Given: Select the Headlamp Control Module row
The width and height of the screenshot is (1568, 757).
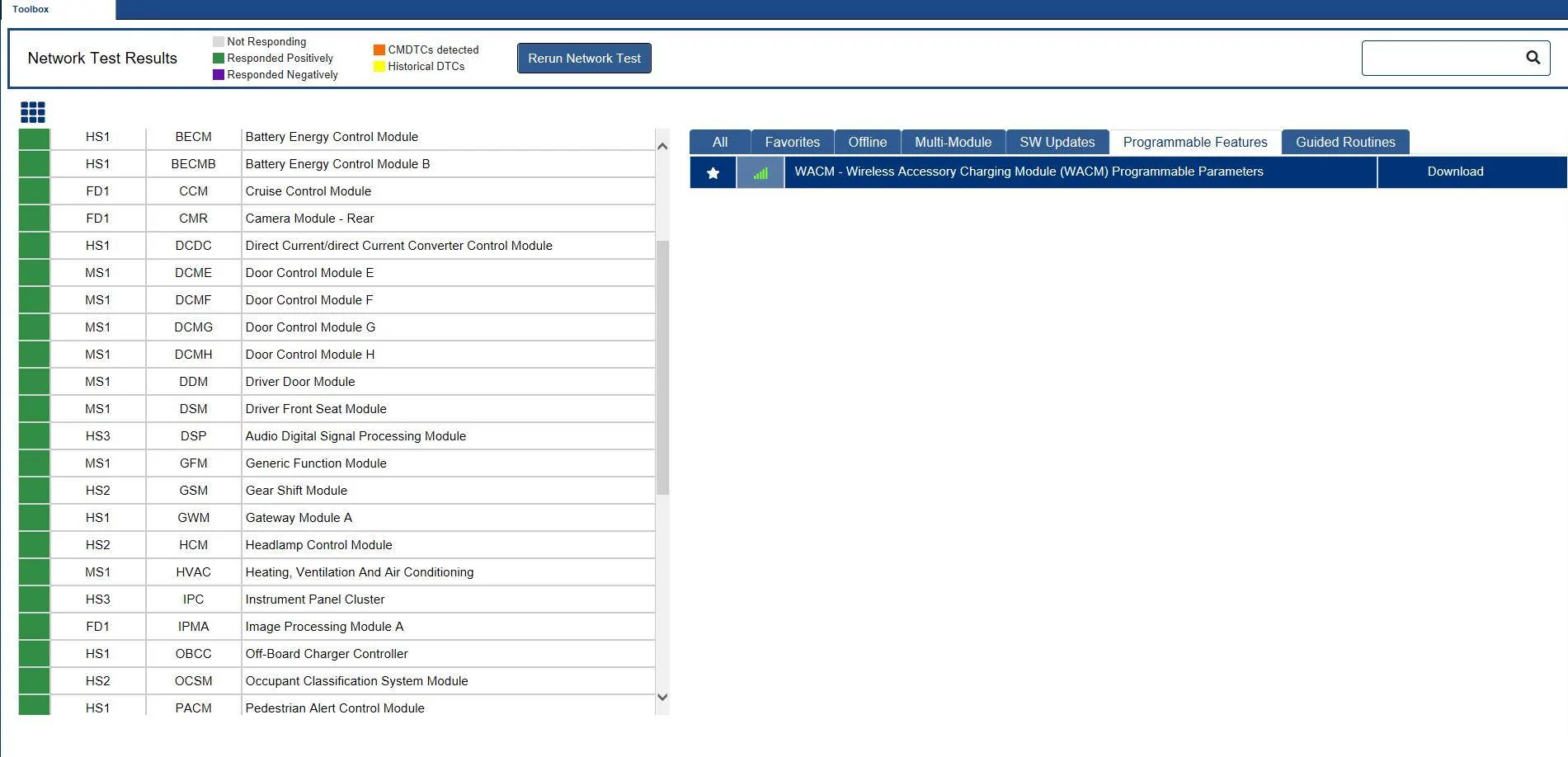Looking at the screenshot, I should pyautogui.click(x=337, y=545).
